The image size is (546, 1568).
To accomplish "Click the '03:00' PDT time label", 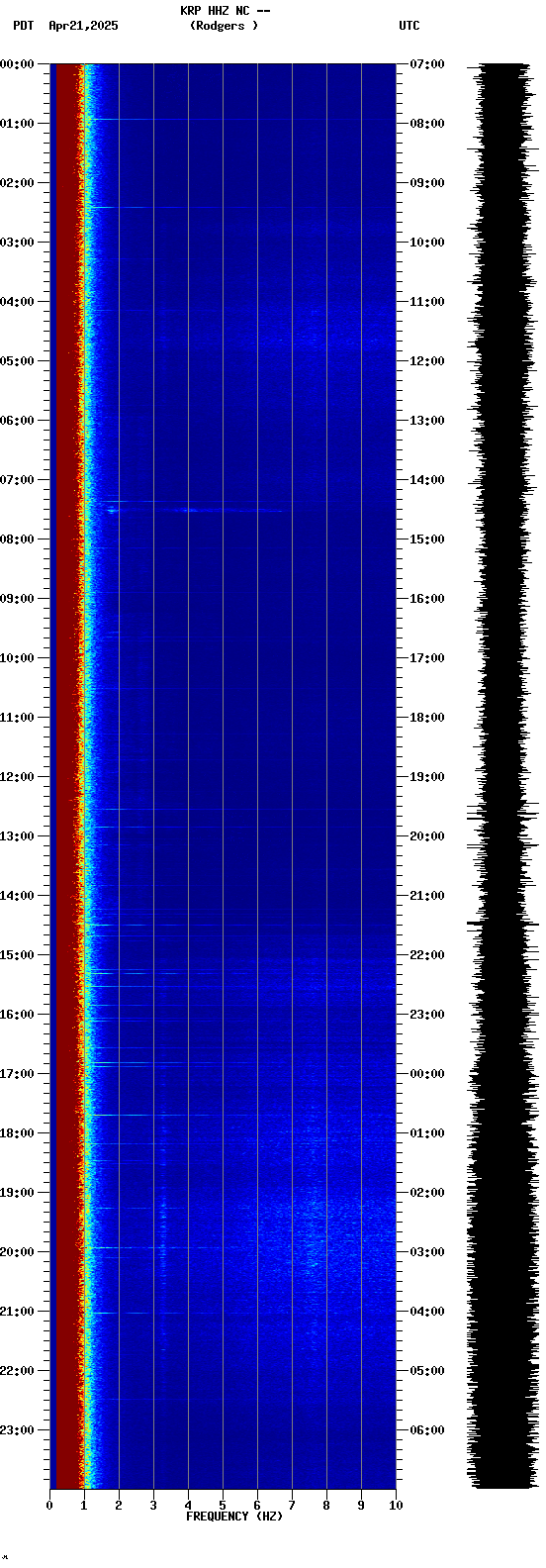I will point(17,243).
